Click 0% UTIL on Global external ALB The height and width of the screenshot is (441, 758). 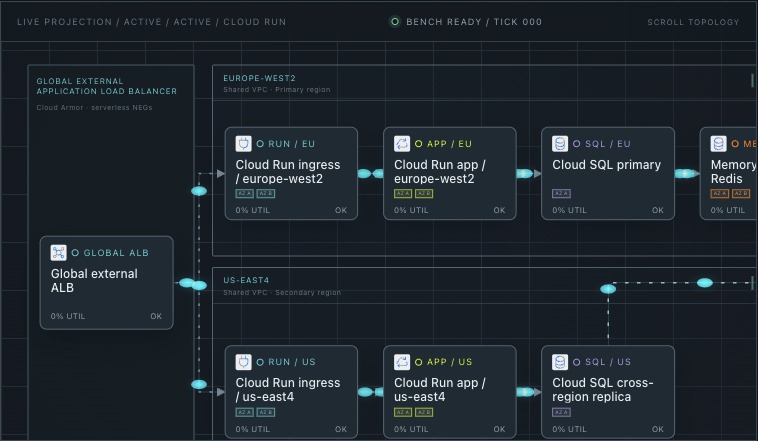coord(68,316)
